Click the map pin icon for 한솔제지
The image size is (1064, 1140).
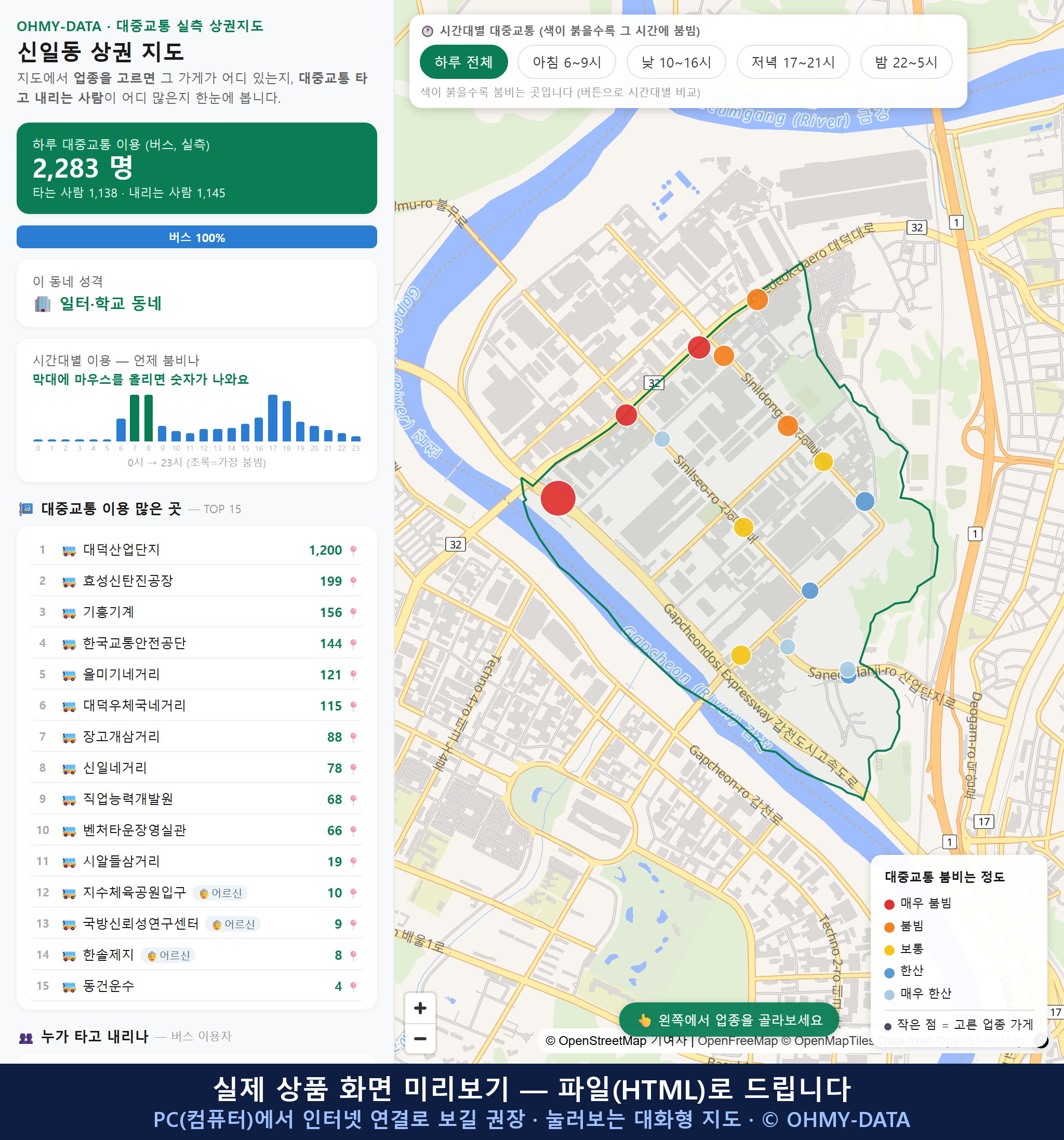353,955
